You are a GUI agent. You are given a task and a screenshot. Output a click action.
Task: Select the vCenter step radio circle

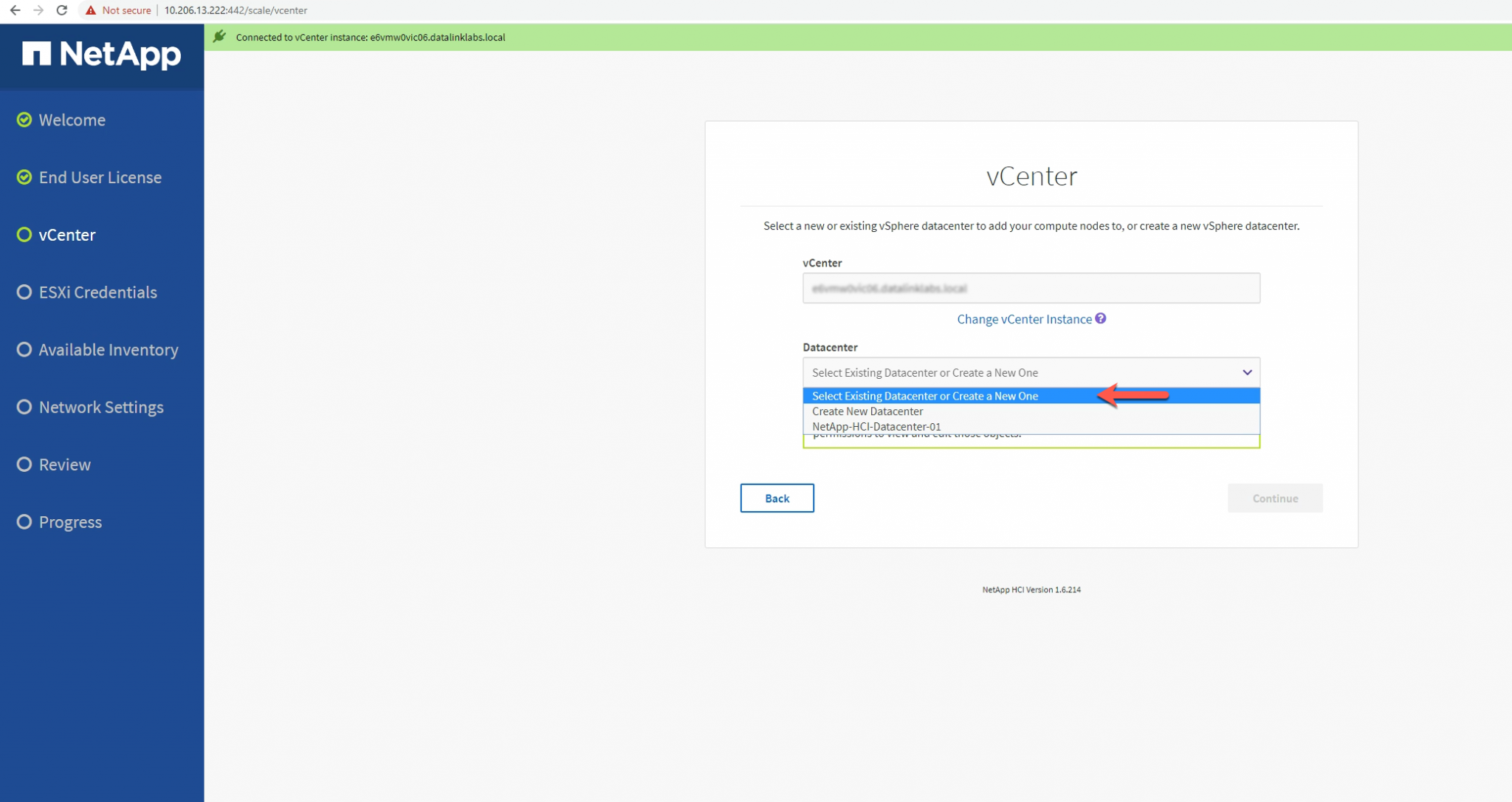(24, 235)
